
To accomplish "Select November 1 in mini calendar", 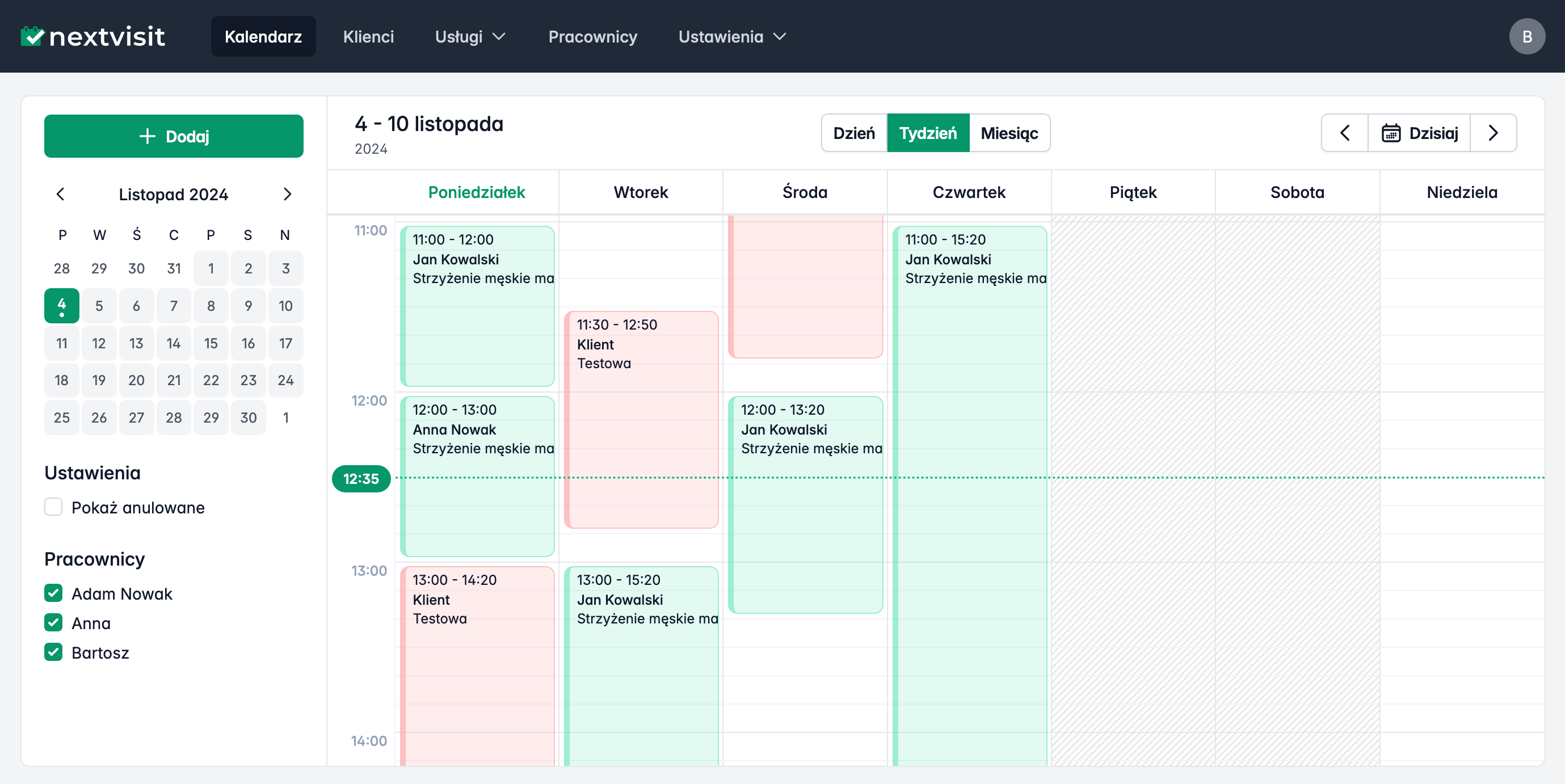I will pos(211,268).
